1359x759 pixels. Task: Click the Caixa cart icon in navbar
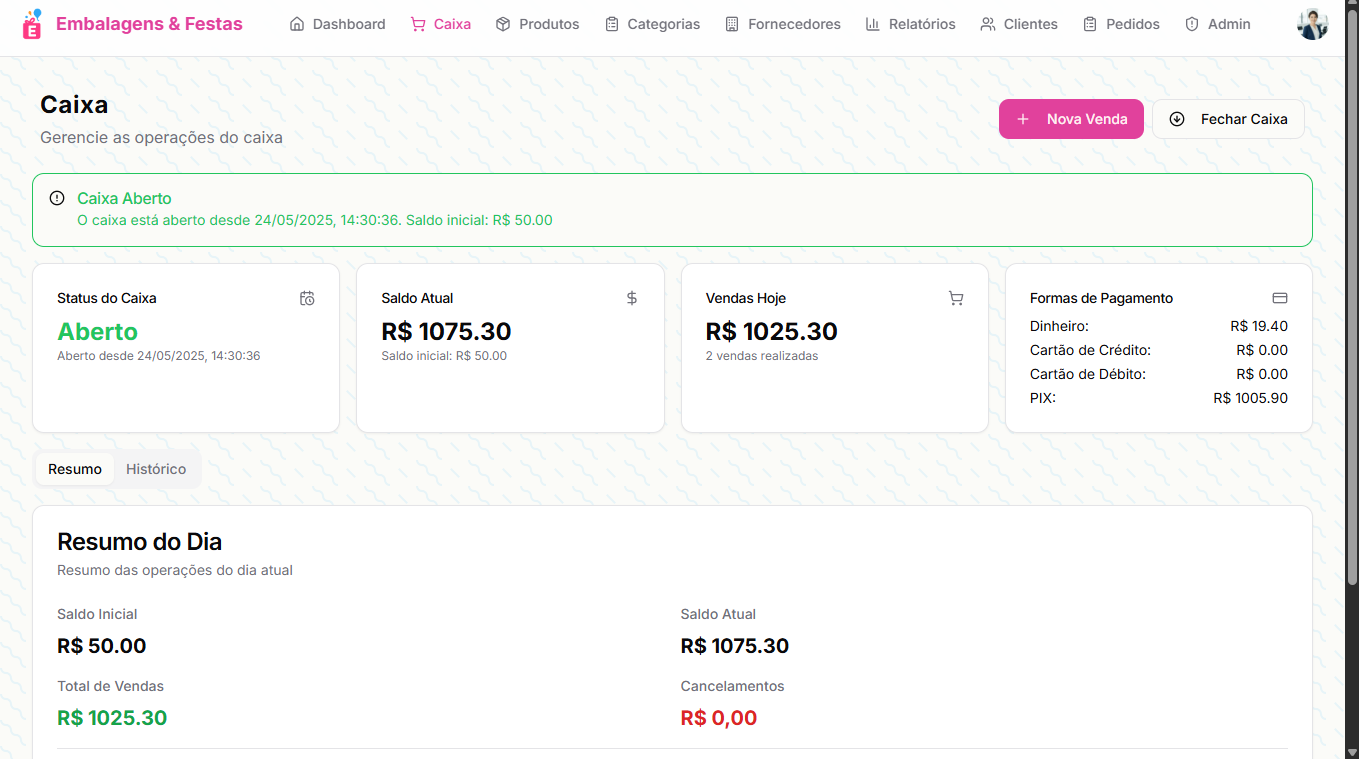(418, 24)
